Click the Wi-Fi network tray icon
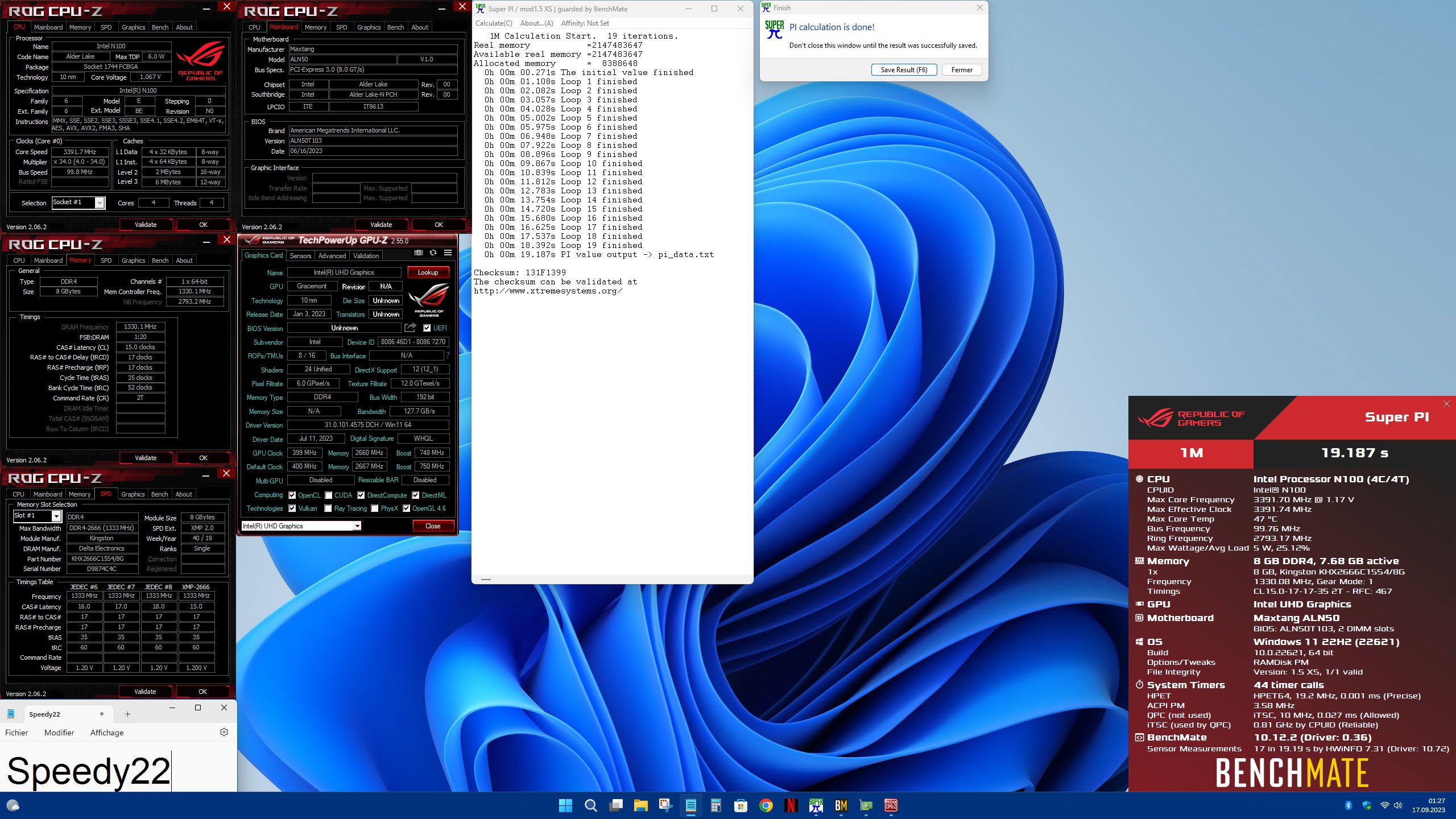The width and height of the screenshot is (1456, 819). pos(1384,805)
